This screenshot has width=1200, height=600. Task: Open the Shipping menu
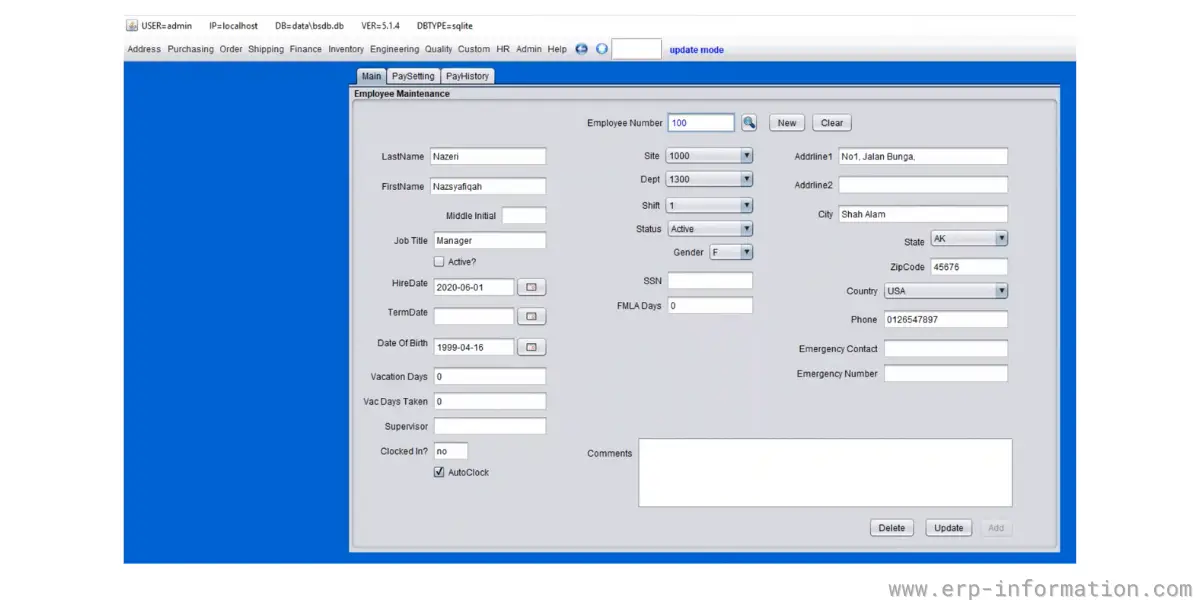pos(266,49)
